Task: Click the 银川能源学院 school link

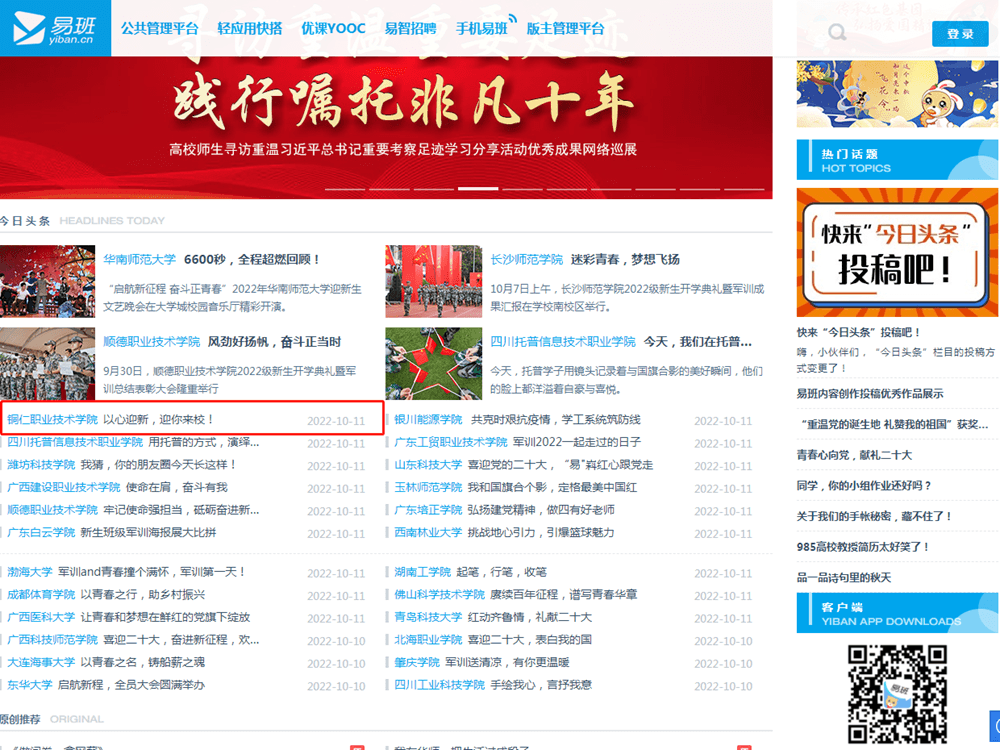Action: [x=428, y=420]
